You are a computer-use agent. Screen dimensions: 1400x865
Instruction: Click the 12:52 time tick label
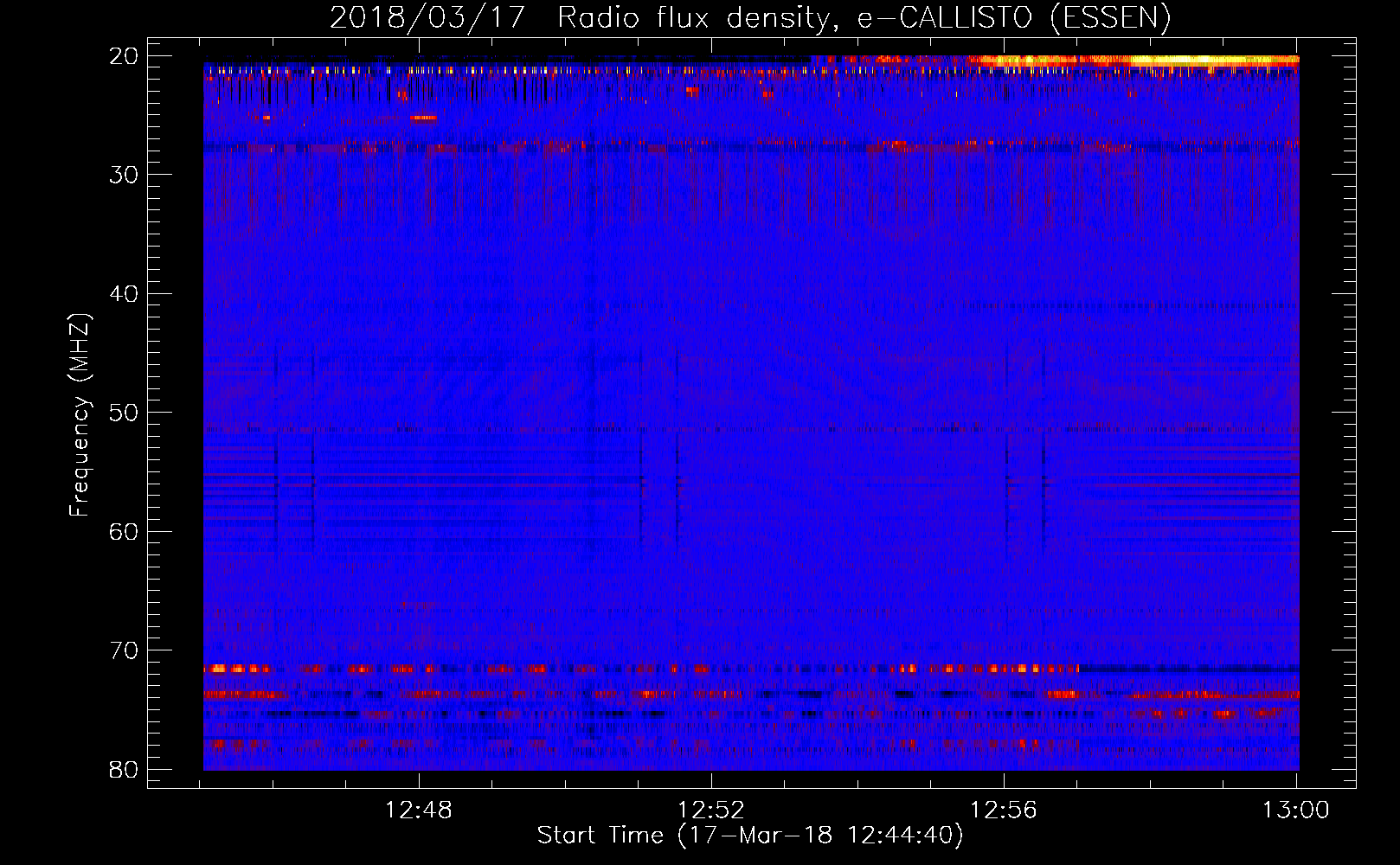click(x=711, y=811)
